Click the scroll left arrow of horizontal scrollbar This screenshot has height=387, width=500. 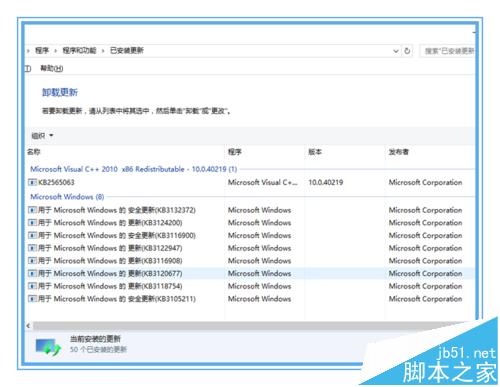(28, 326)
